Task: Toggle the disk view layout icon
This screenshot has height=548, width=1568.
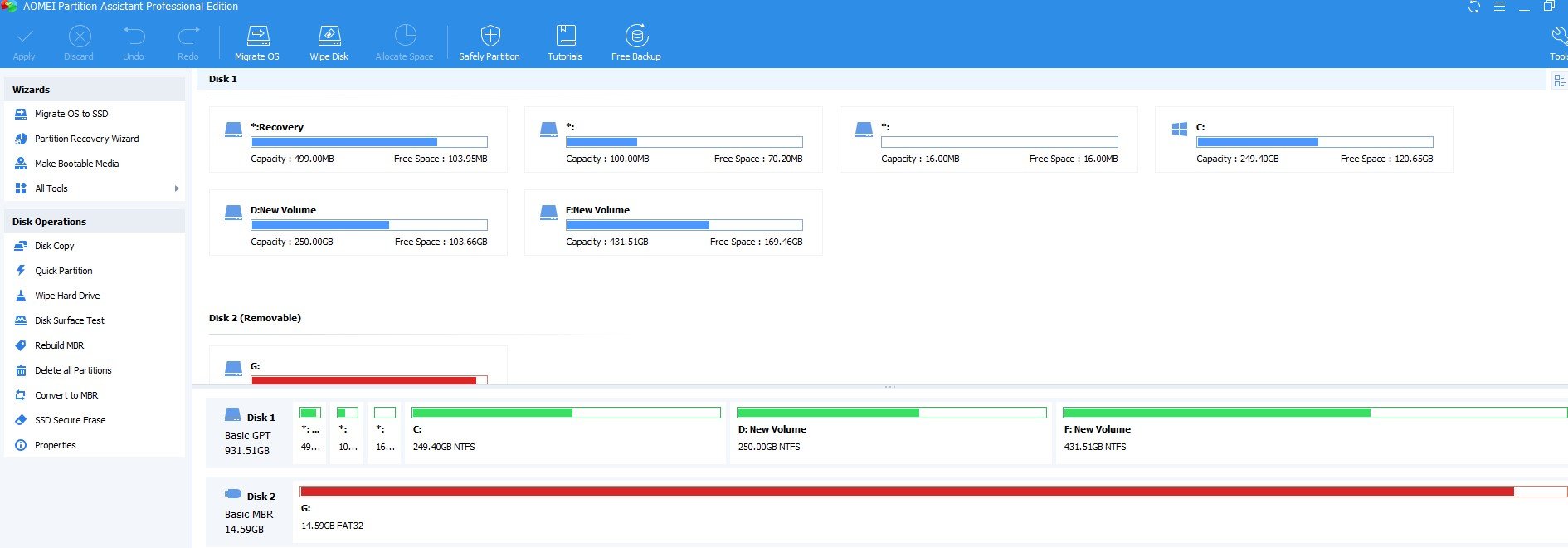Action: (x=1560, y=80)
